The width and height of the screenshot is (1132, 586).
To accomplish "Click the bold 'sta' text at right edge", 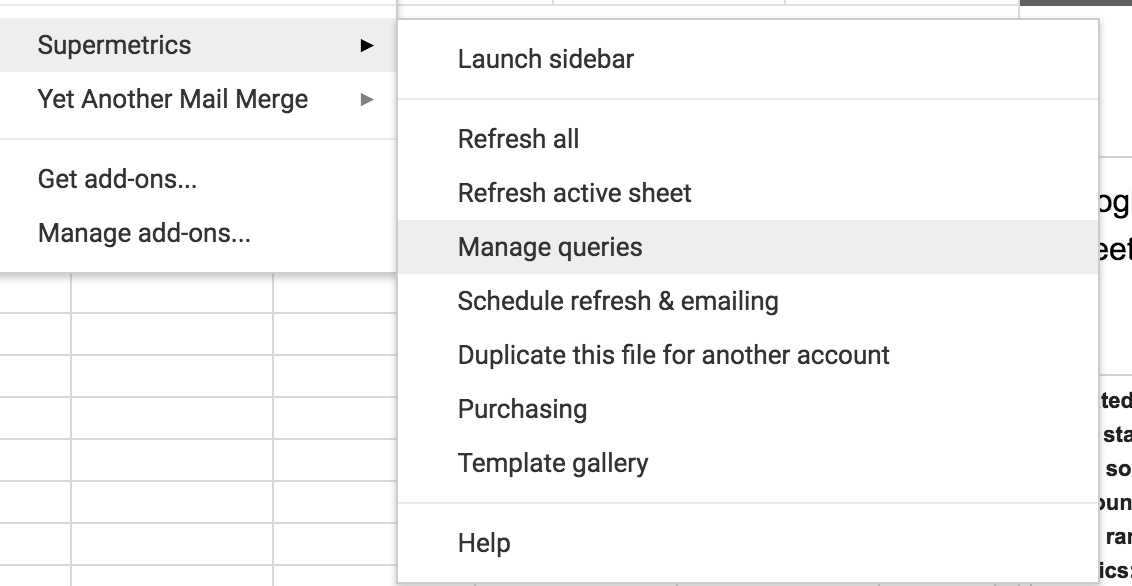I will (x=1117, y=435).
